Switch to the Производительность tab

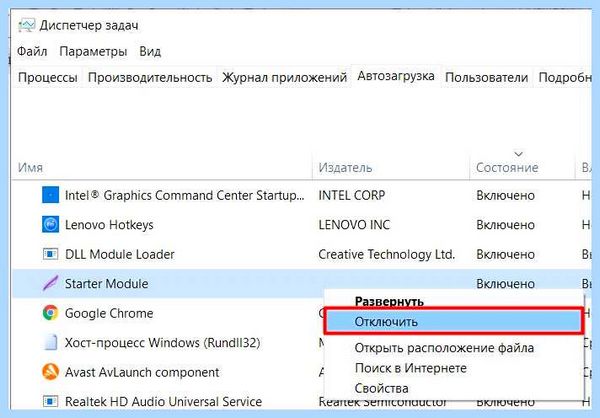point(150,77)
